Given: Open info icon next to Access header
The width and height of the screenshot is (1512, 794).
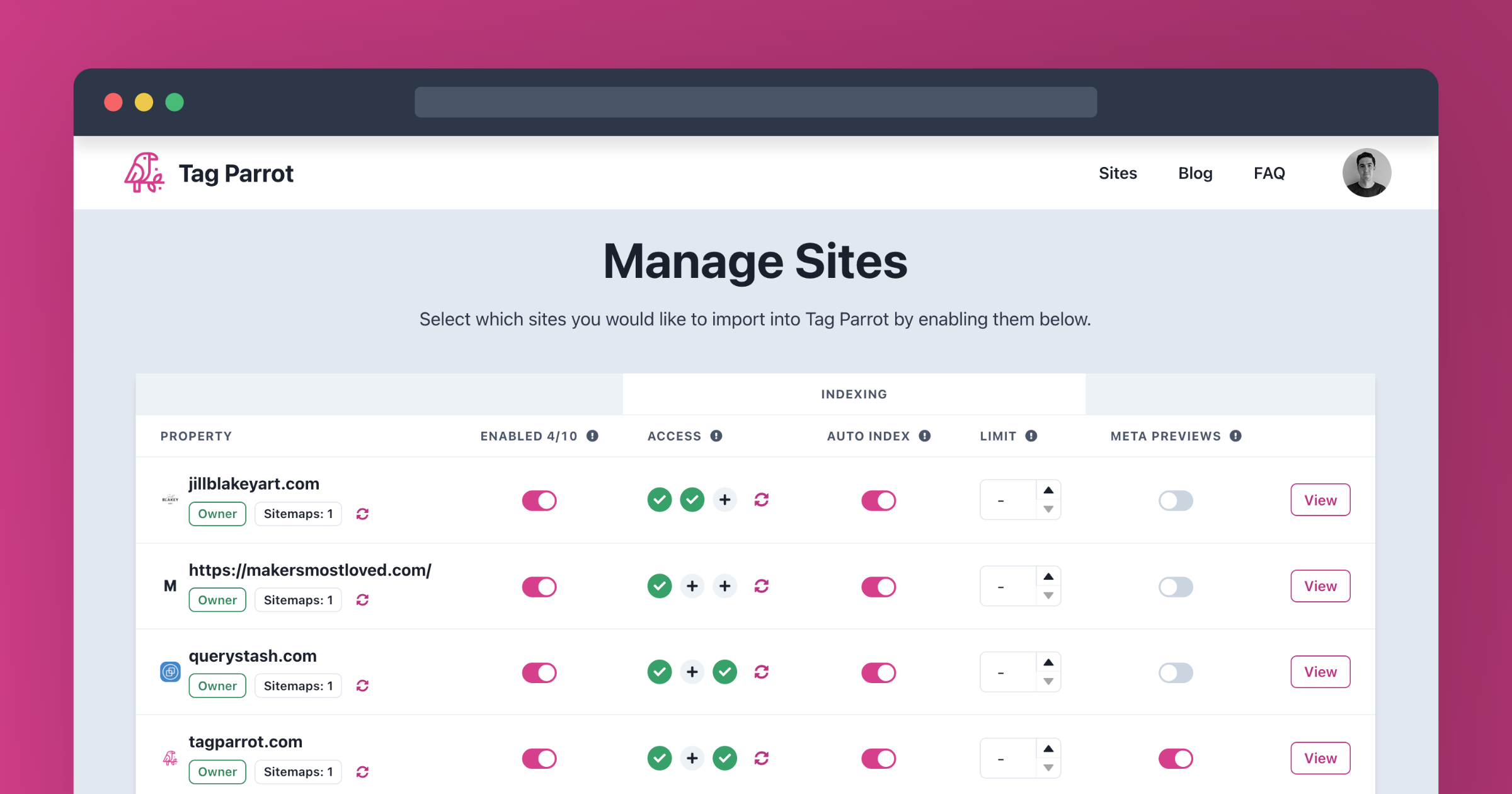Looking at the screenshot, I should 716,436.
